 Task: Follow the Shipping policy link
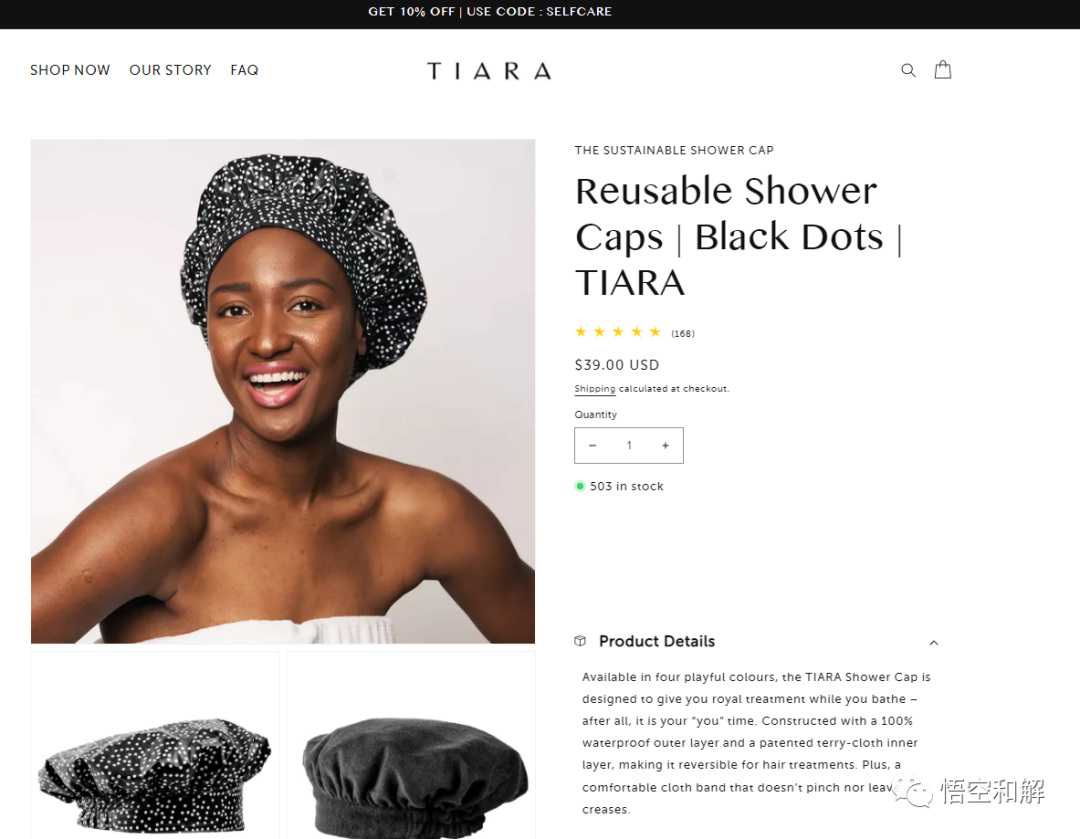[595, 389]
